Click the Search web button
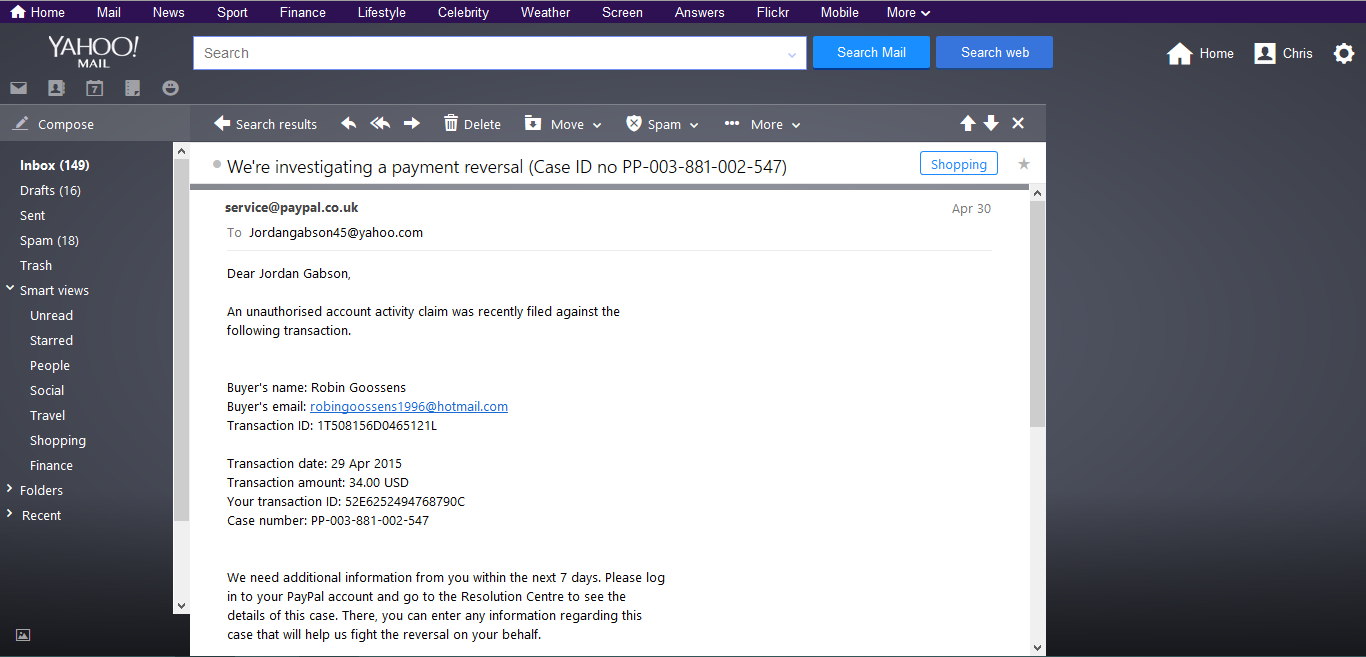 994,52
